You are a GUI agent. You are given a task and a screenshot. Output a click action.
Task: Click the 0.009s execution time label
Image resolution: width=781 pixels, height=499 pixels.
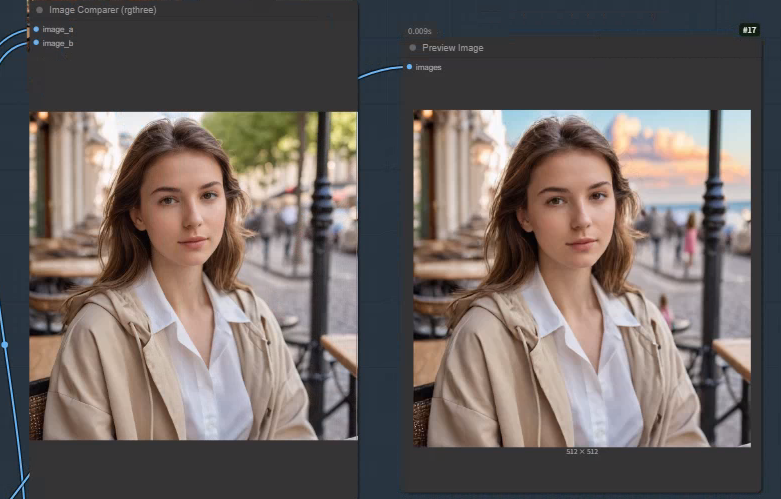419,31
